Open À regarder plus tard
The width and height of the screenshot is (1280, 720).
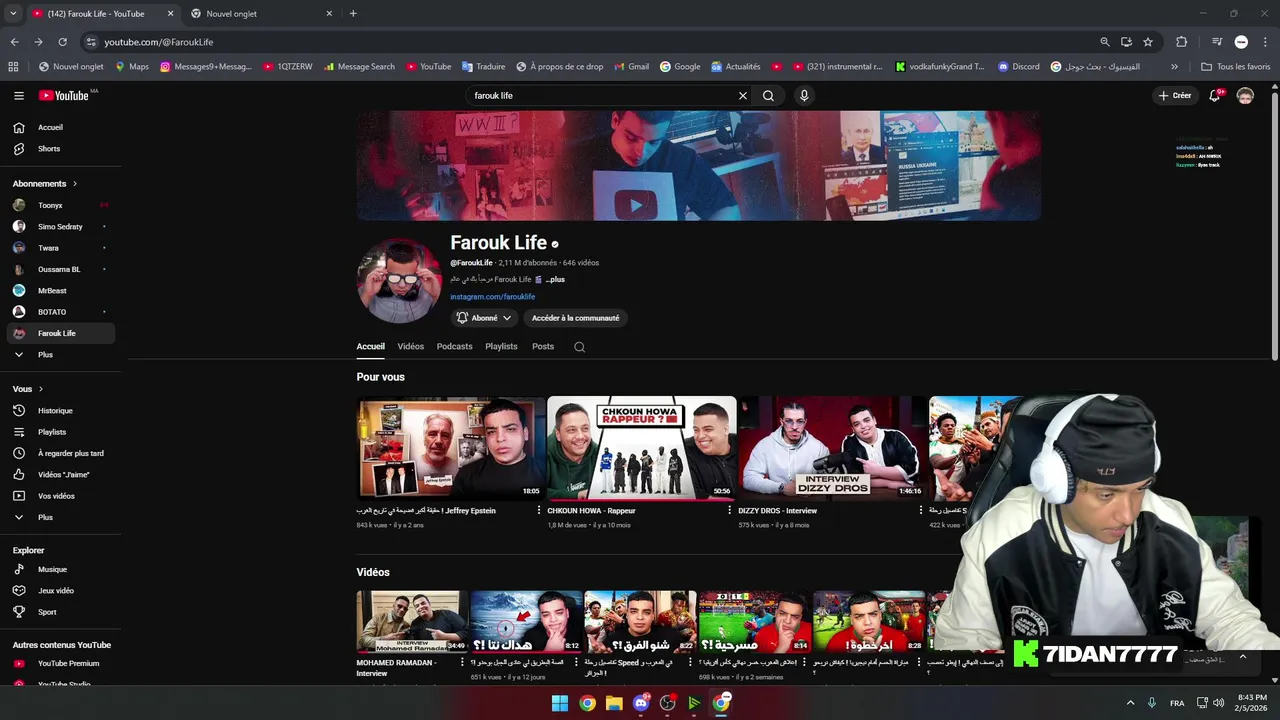tap(60, 453)
